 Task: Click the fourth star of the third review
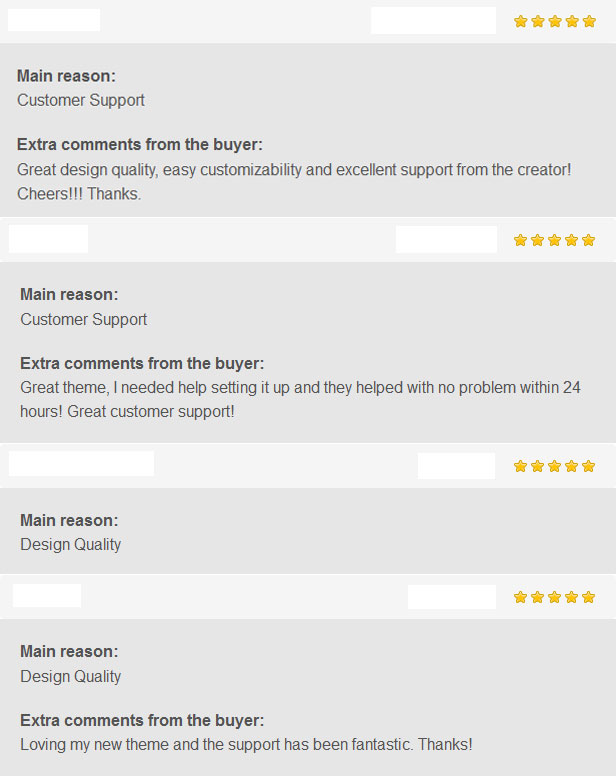point(571,466)
